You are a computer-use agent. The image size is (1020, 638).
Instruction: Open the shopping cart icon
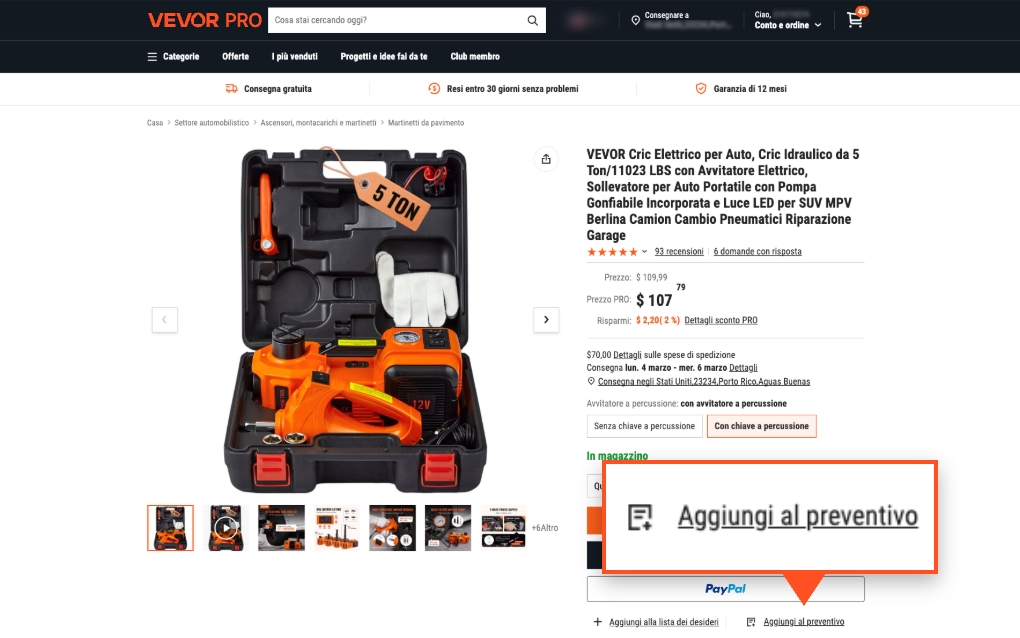(x=855, y=20)
